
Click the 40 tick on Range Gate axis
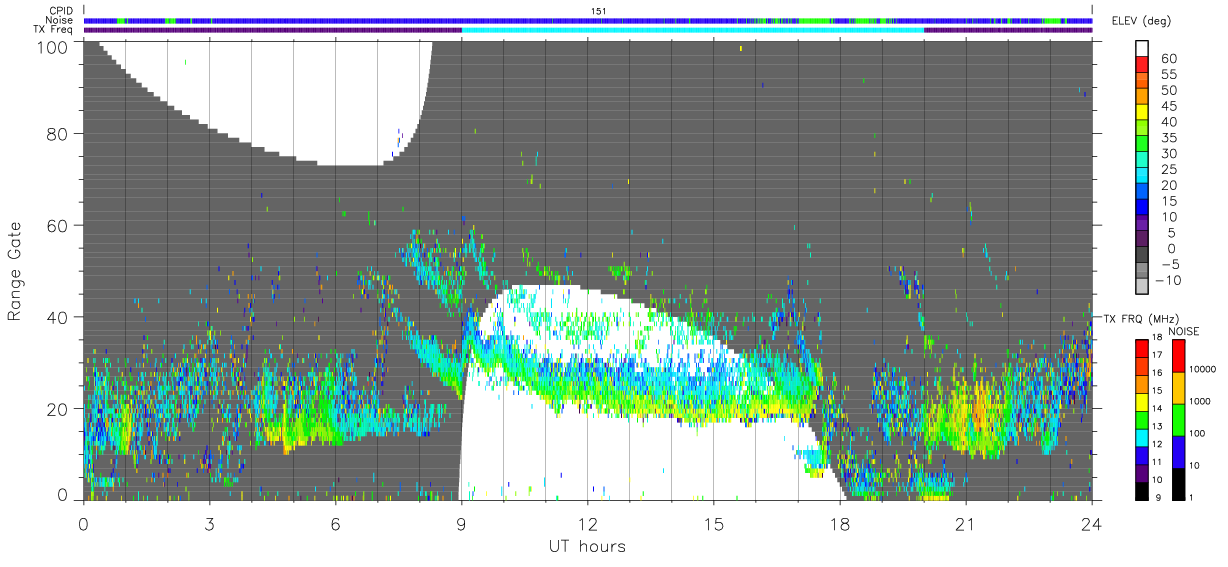coord(59,317)
